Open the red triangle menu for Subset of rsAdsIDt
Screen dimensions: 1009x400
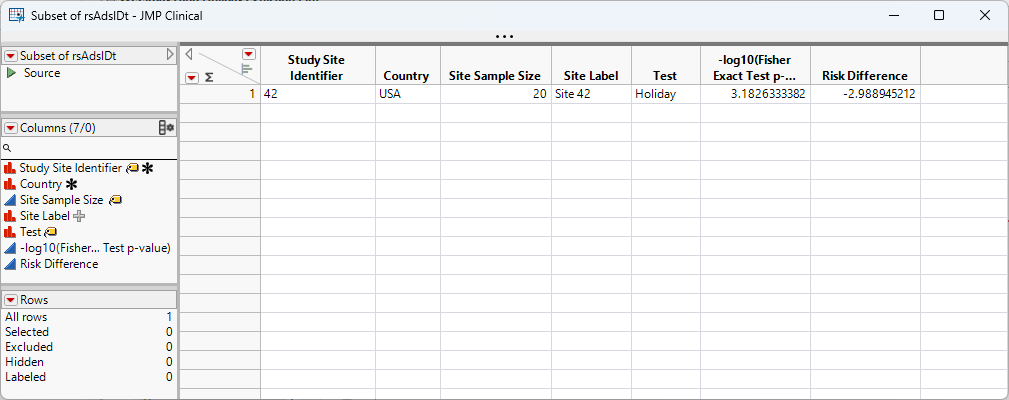click(x=12, y=56)
